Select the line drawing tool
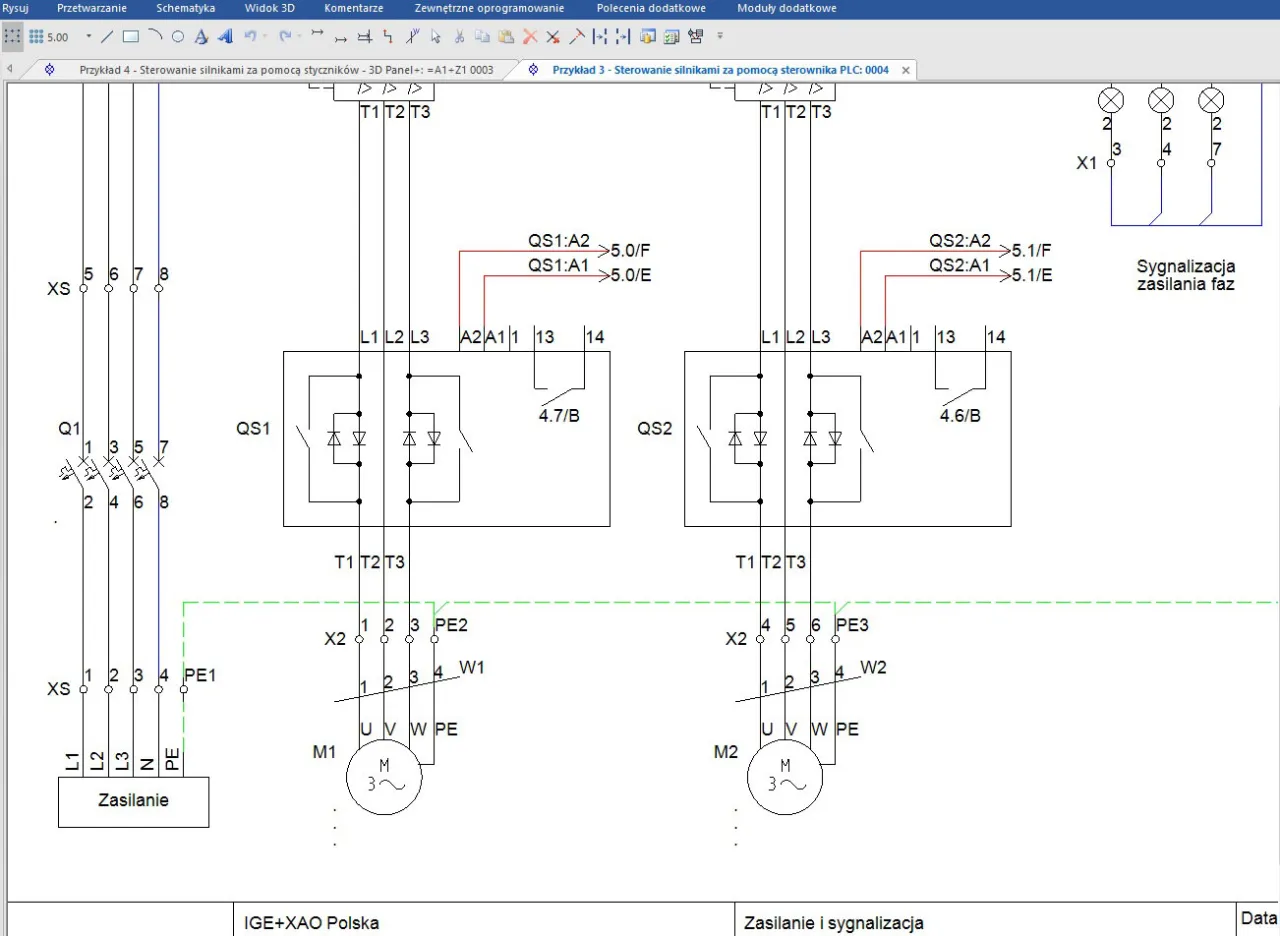 click(x=107, y=37)
